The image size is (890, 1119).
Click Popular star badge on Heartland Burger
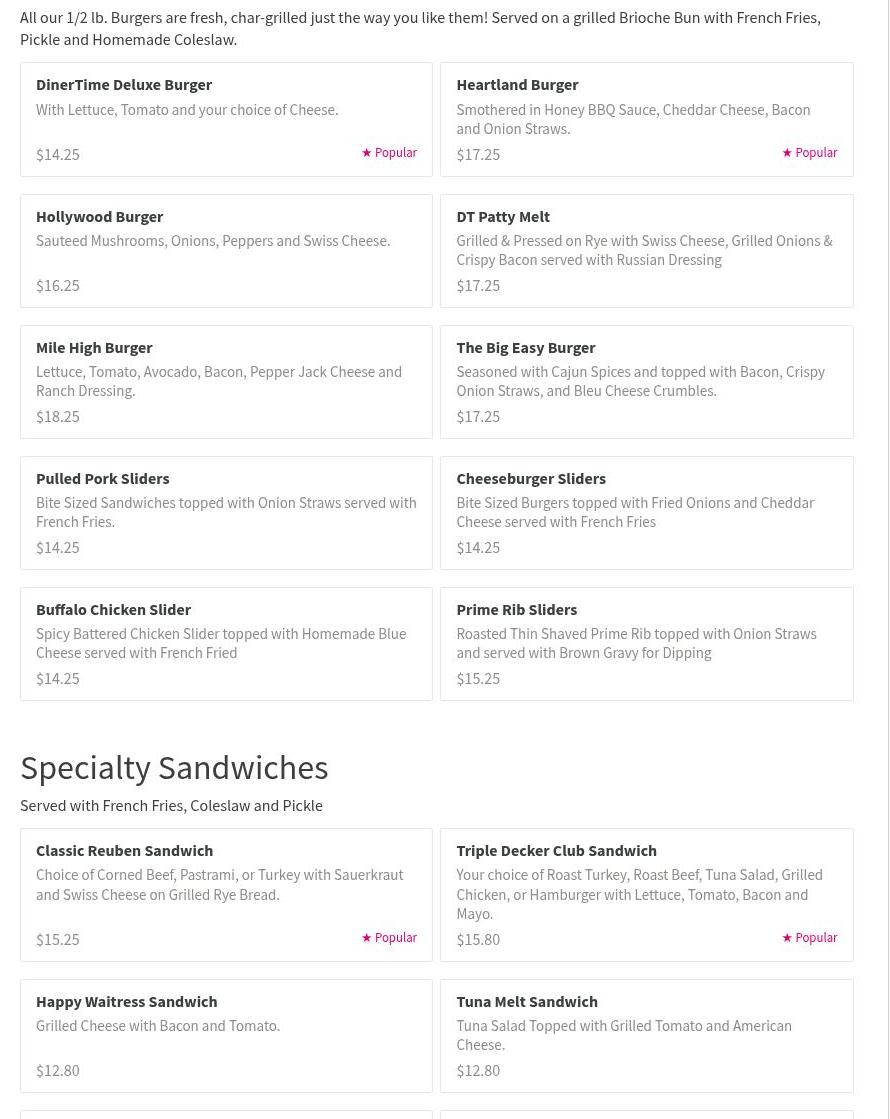point(809,153)
